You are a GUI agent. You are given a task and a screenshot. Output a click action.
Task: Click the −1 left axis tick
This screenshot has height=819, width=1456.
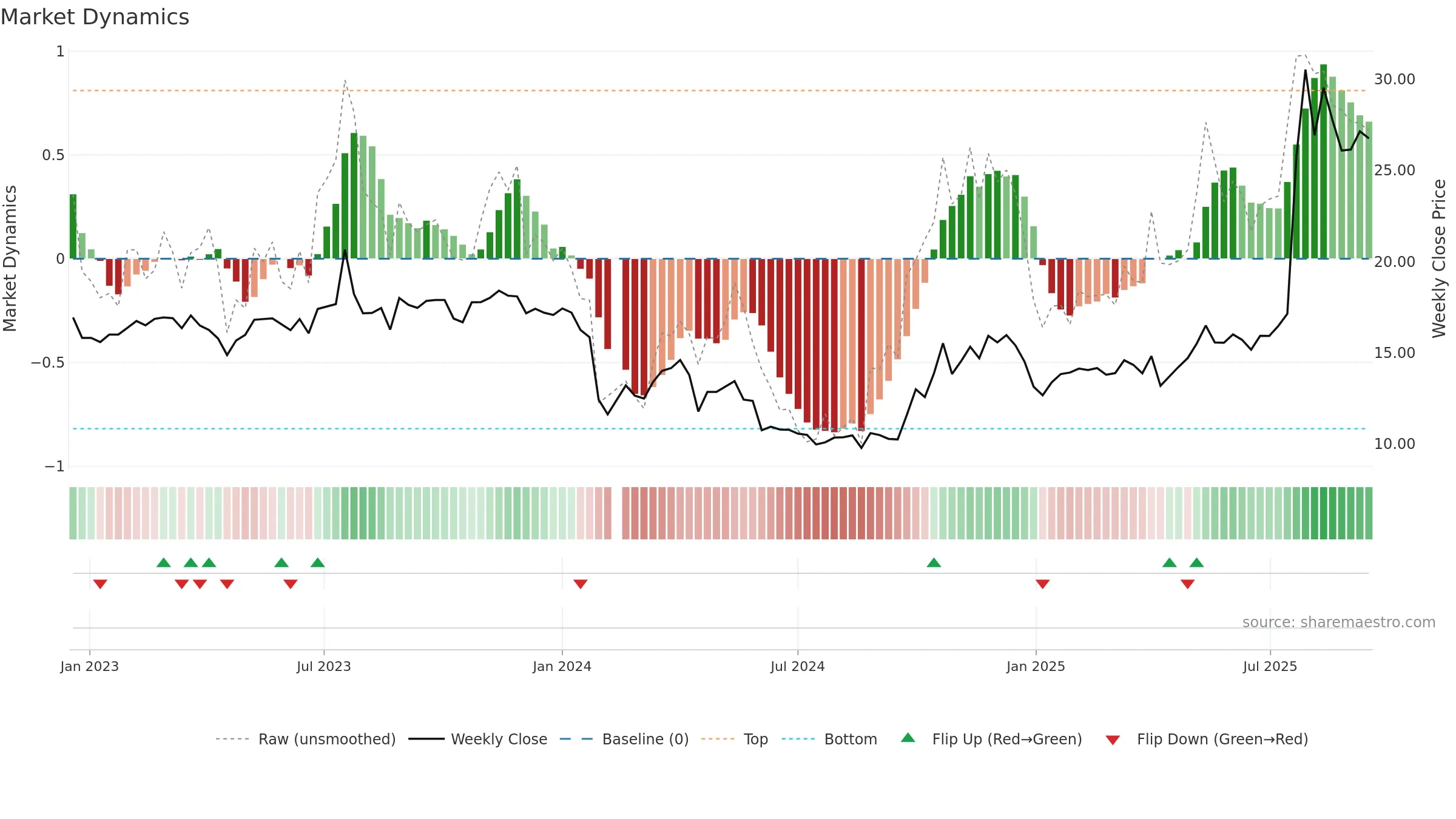tap(55, 467)
